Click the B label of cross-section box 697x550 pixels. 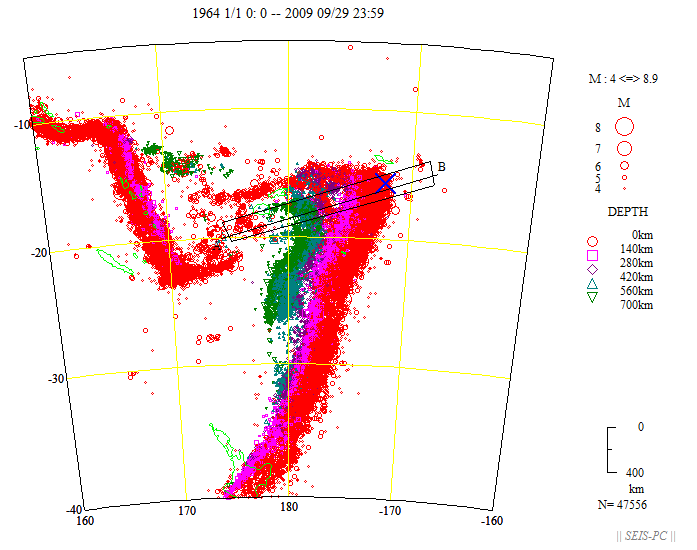442,166
